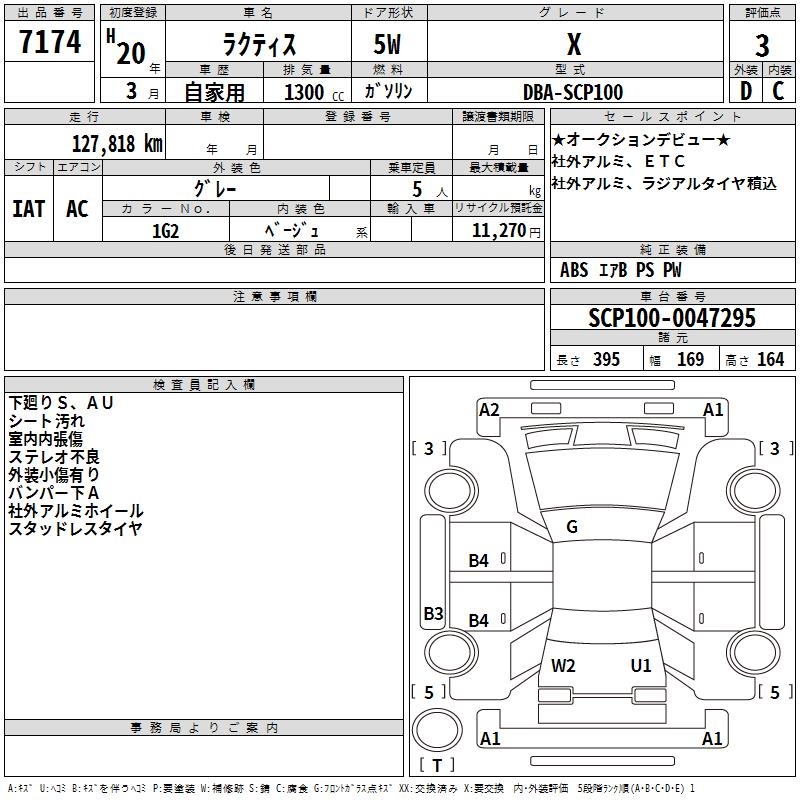This screenshot has width=800, height=800.
Task: Click the overall grade score 3
Action: coord(762,45)
